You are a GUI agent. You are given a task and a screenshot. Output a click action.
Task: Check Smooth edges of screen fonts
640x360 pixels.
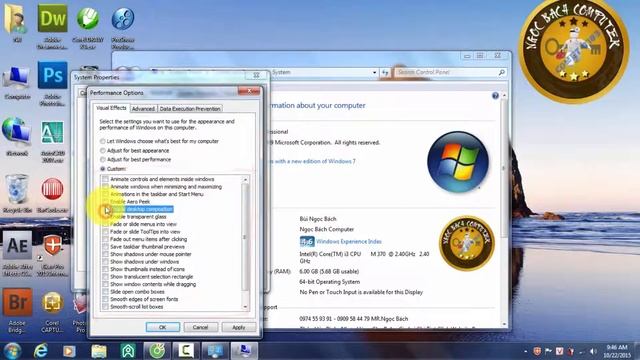105,299
